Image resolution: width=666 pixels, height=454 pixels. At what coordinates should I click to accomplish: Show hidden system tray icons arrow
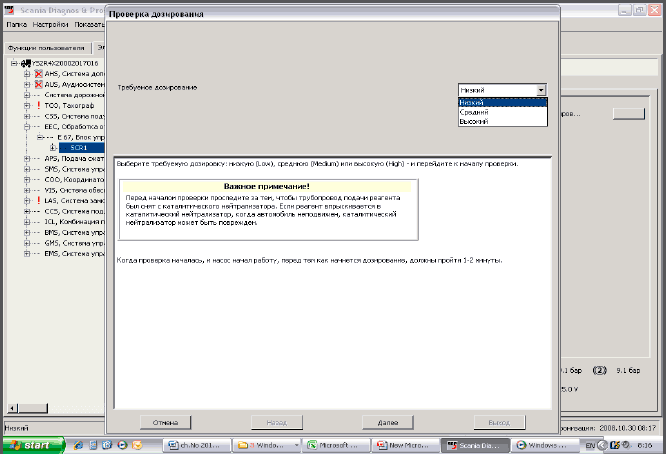point(602,445)
